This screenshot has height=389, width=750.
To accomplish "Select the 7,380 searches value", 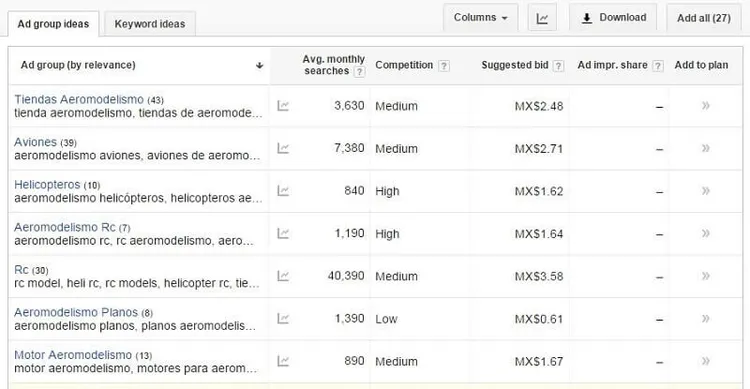I will 349,148.
